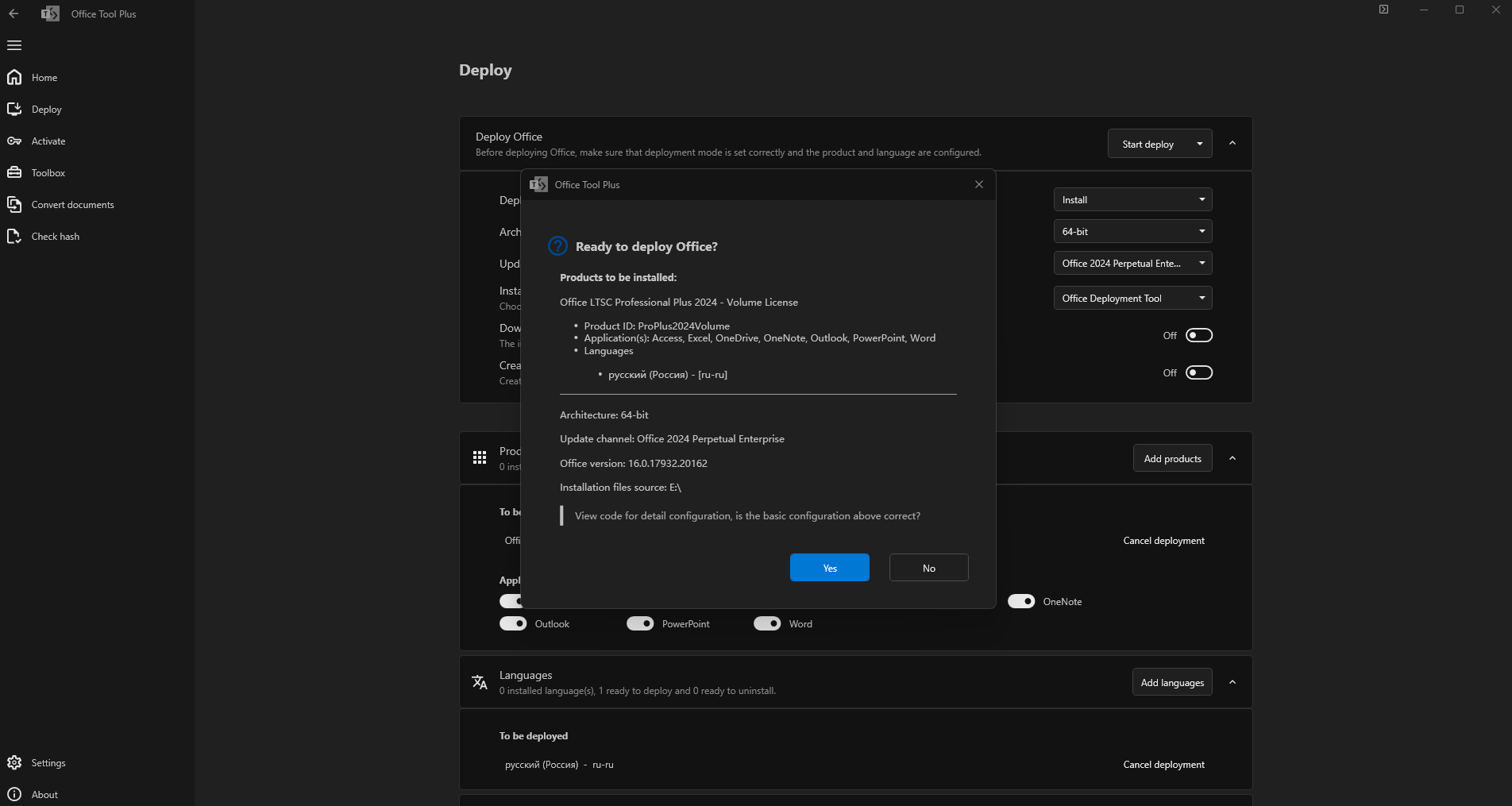Collapse the Products section
Screen dimensions: 1512x806
click(x=1232, y=458)
